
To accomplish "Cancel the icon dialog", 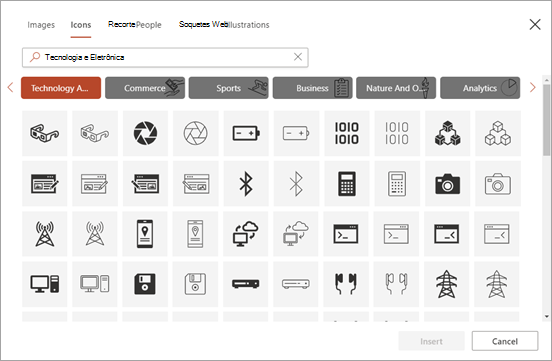I will 505,341.
